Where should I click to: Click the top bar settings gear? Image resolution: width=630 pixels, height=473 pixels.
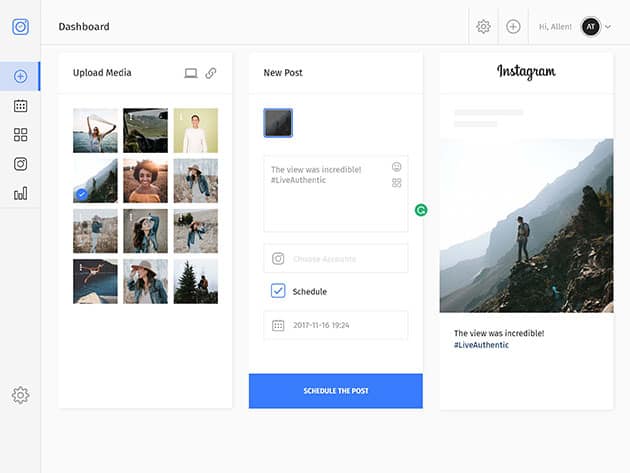[483, 27]
